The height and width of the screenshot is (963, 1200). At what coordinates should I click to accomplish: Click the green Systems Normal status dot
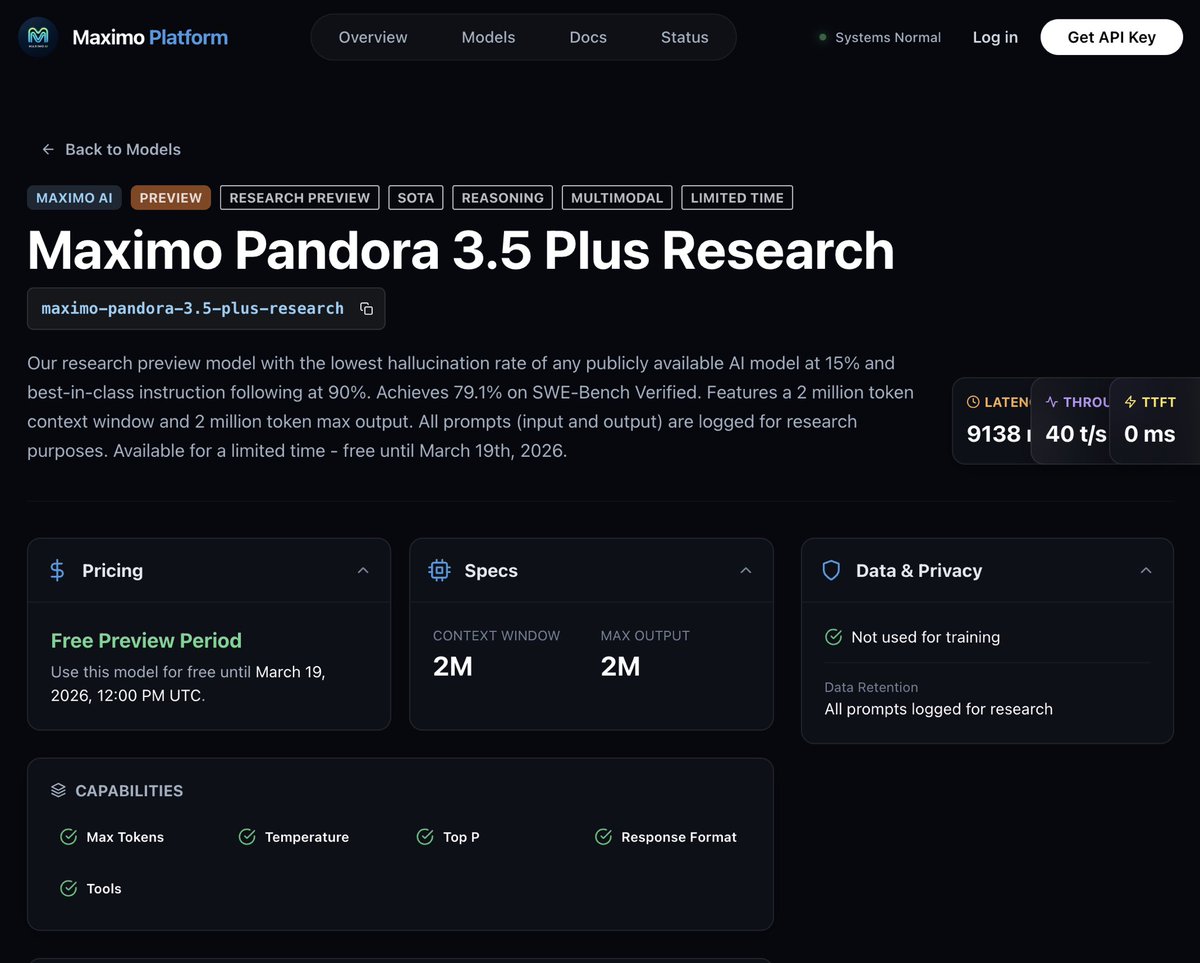(x=823, y=37)
